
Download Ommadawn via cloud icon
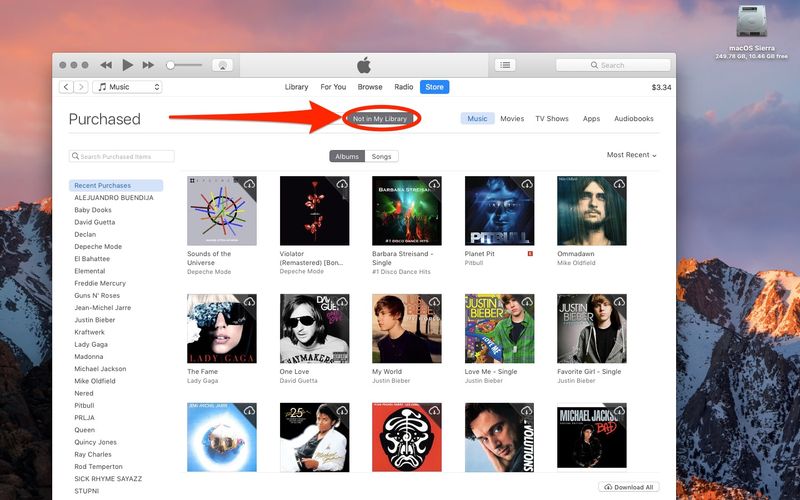619,184
